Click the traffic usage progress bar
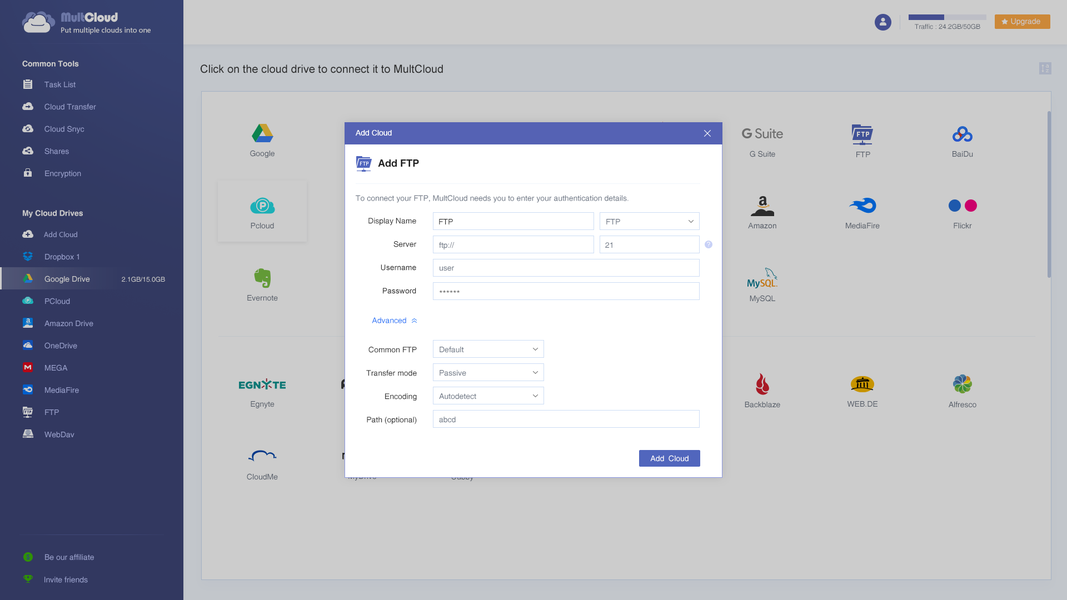 [947, 17]
